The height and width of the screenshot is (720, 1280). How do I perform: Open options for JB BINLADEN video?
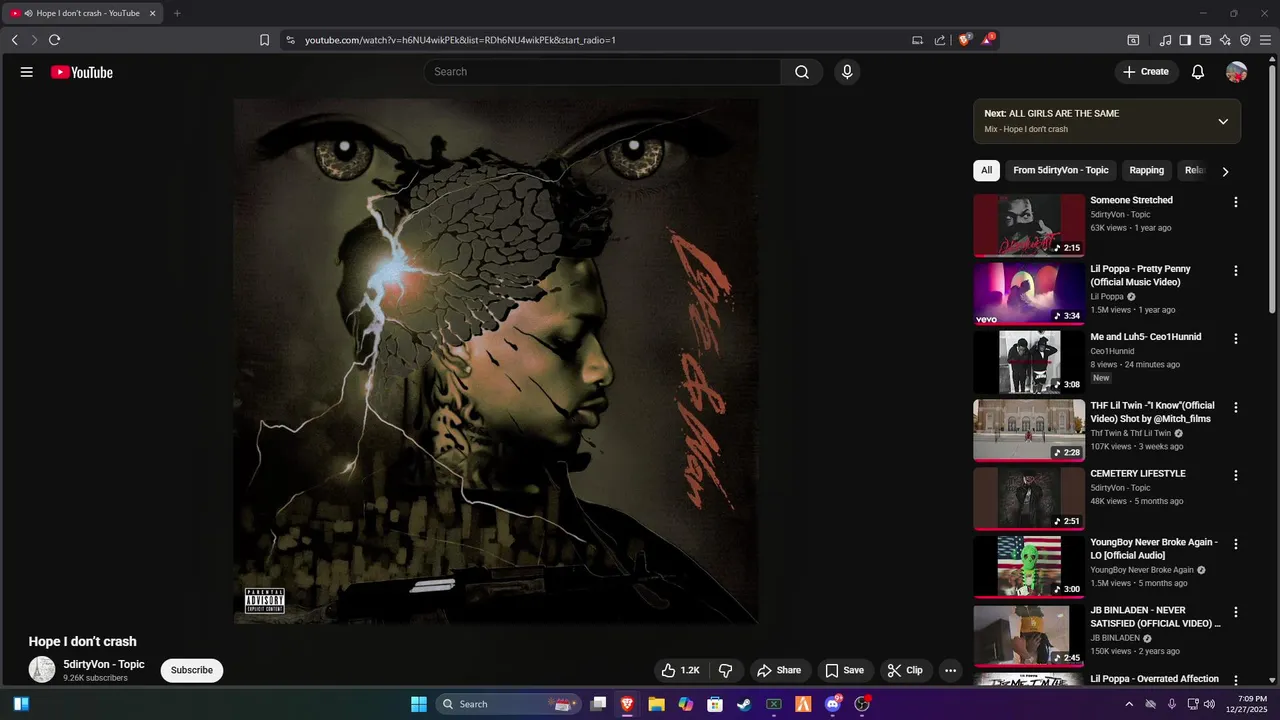[x=1235, y=612]
